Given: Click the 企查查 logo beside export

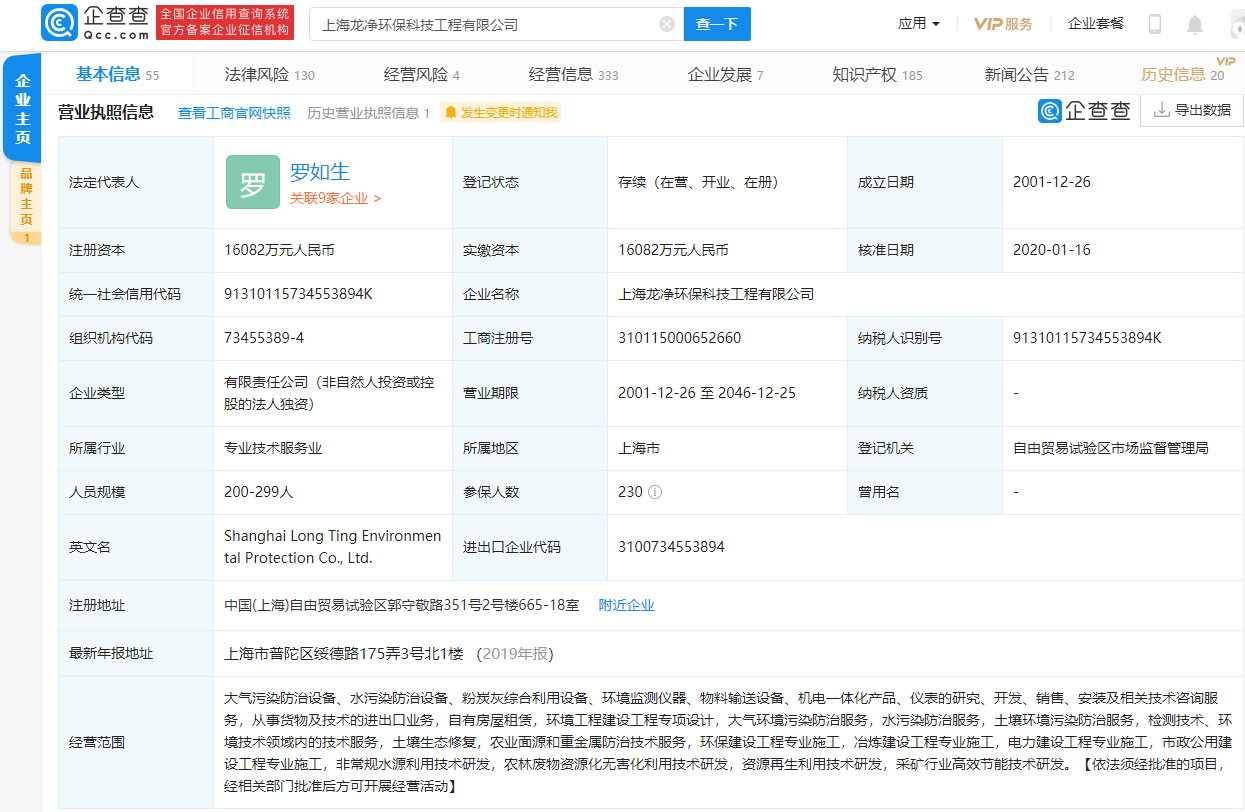Looking at the screenshot, I should (1084, 110).
